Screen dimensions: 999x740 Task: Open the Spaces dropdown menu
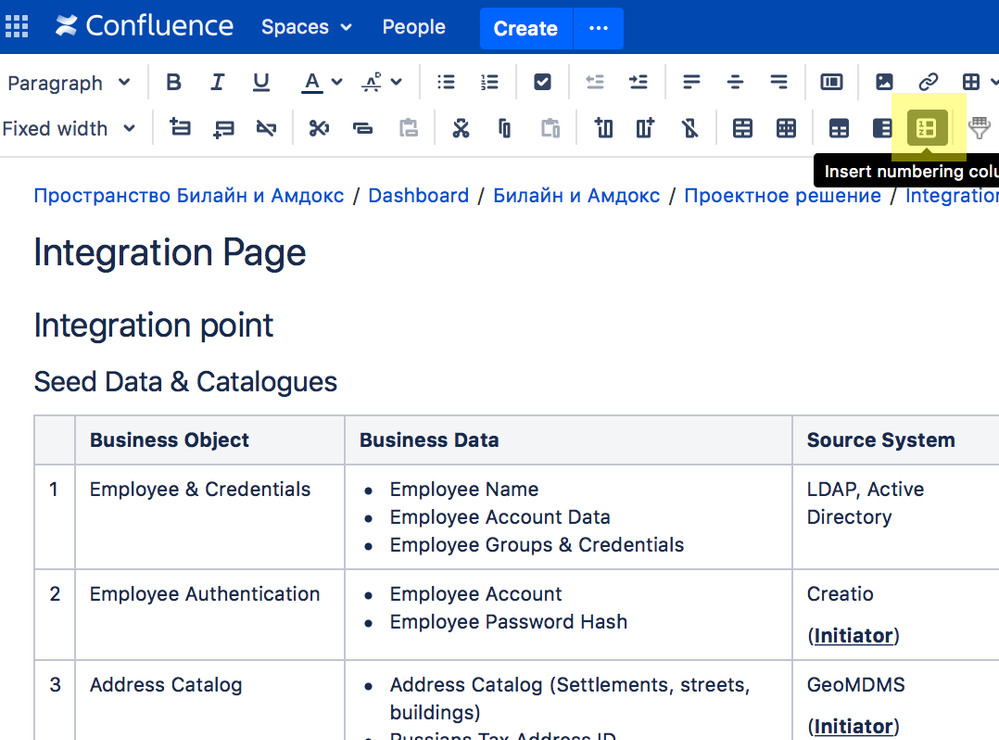(306, 27)
